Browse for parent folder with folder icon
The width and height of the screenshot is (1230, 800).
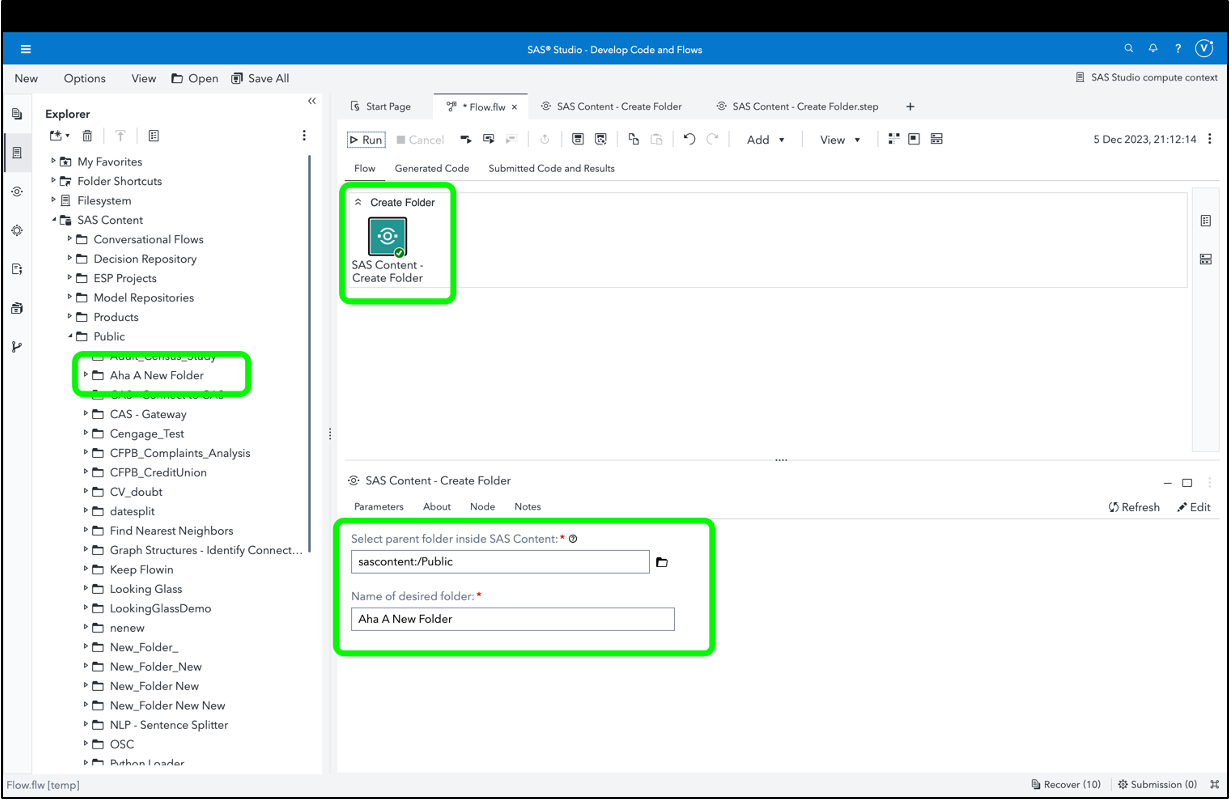(x=662, y=562)
